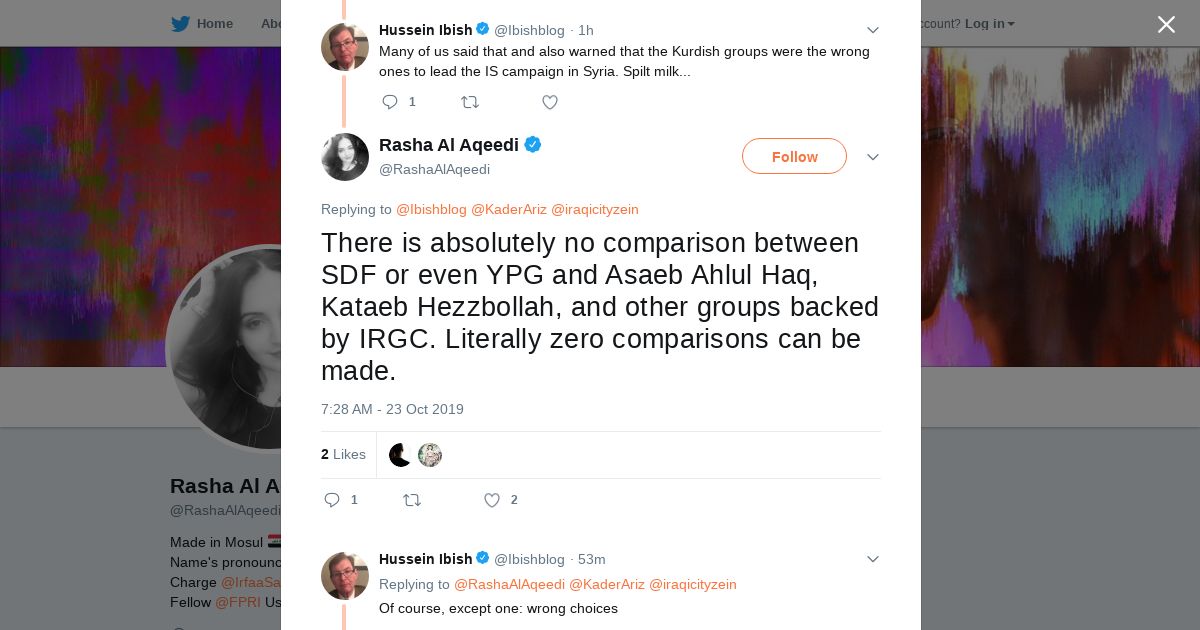
Task: Open the @Ibishblog mention link in Replying to
Action: (431, 209)
